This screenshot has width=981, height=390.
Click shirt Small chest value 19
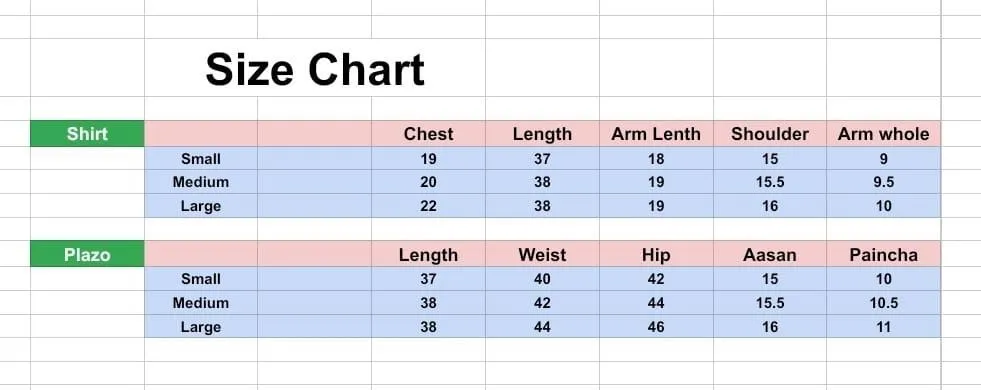pyautogui.click(x=429, y=158)
